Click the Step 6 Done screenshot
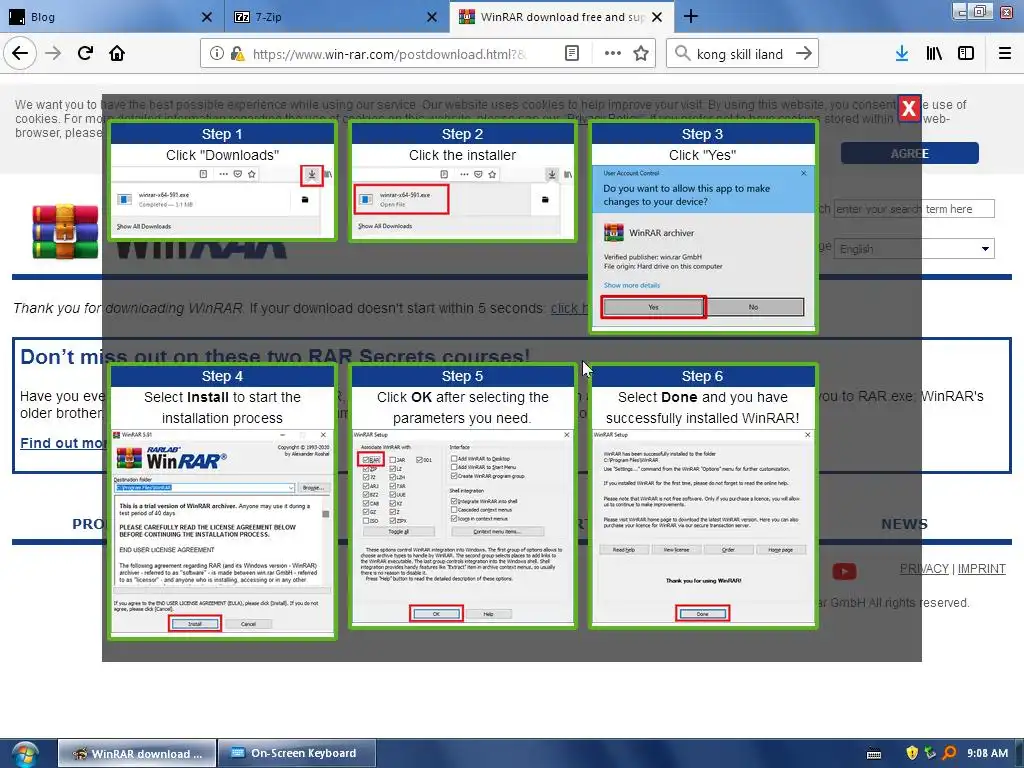This screenshot has height=768, width=1024. (703, 496)
